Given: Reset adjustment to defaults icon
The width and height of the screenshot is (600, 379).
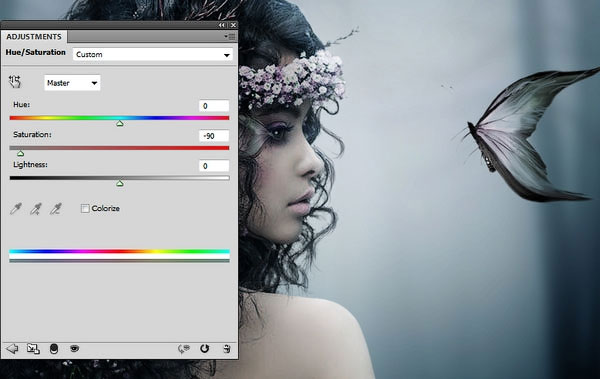Looking at the screenshot, I should point(205,348).
